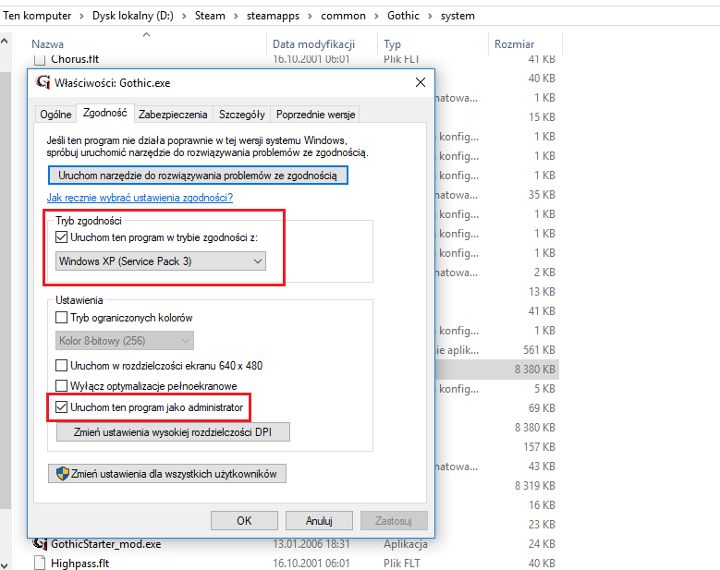Screen dimensions: 720x570
Task: Click the shield icon on all-users settings button
Action: (62, 474)
